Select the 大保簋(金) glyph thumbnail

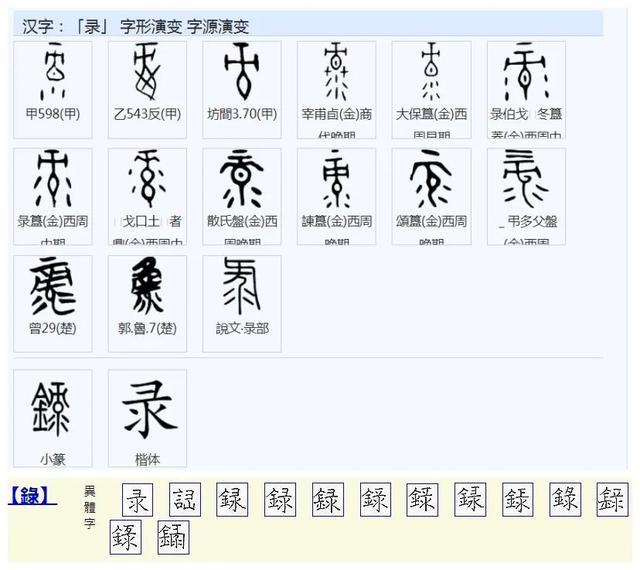point(431,72)
